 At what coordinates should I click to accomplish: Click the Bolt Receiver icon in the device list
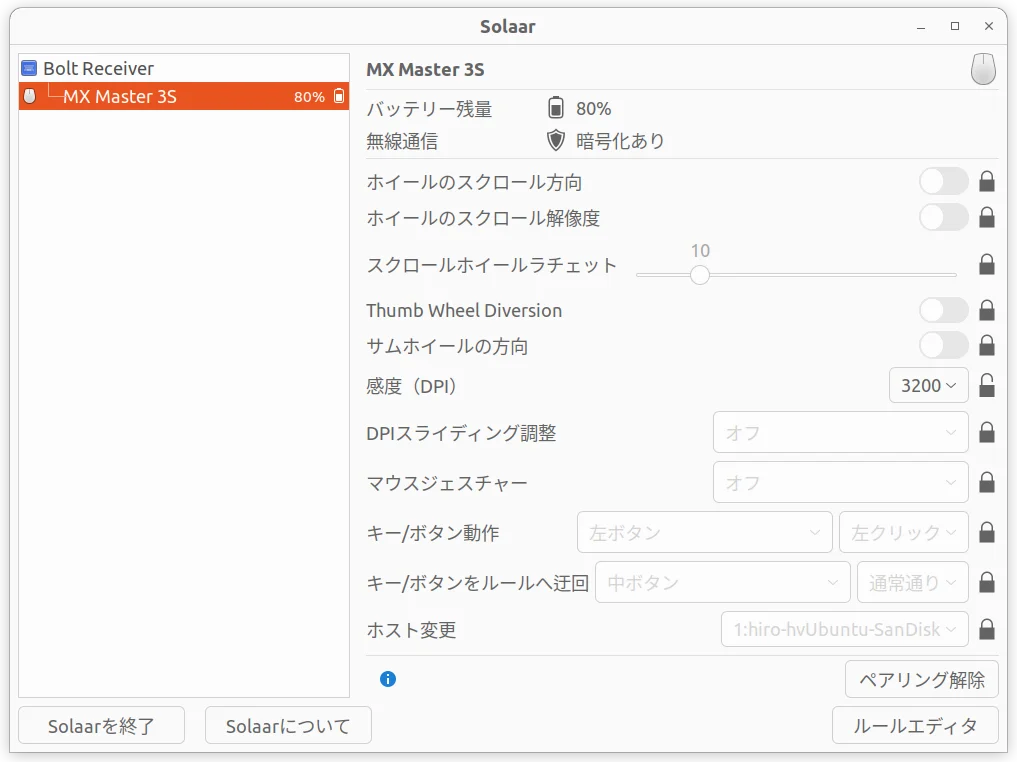pyautogui.click(x=29, y=68)
